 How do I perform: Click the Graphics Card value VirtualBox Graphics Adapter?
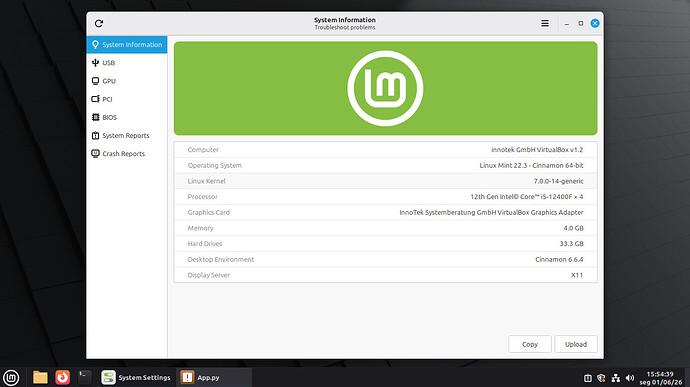[x=491, y=212]
